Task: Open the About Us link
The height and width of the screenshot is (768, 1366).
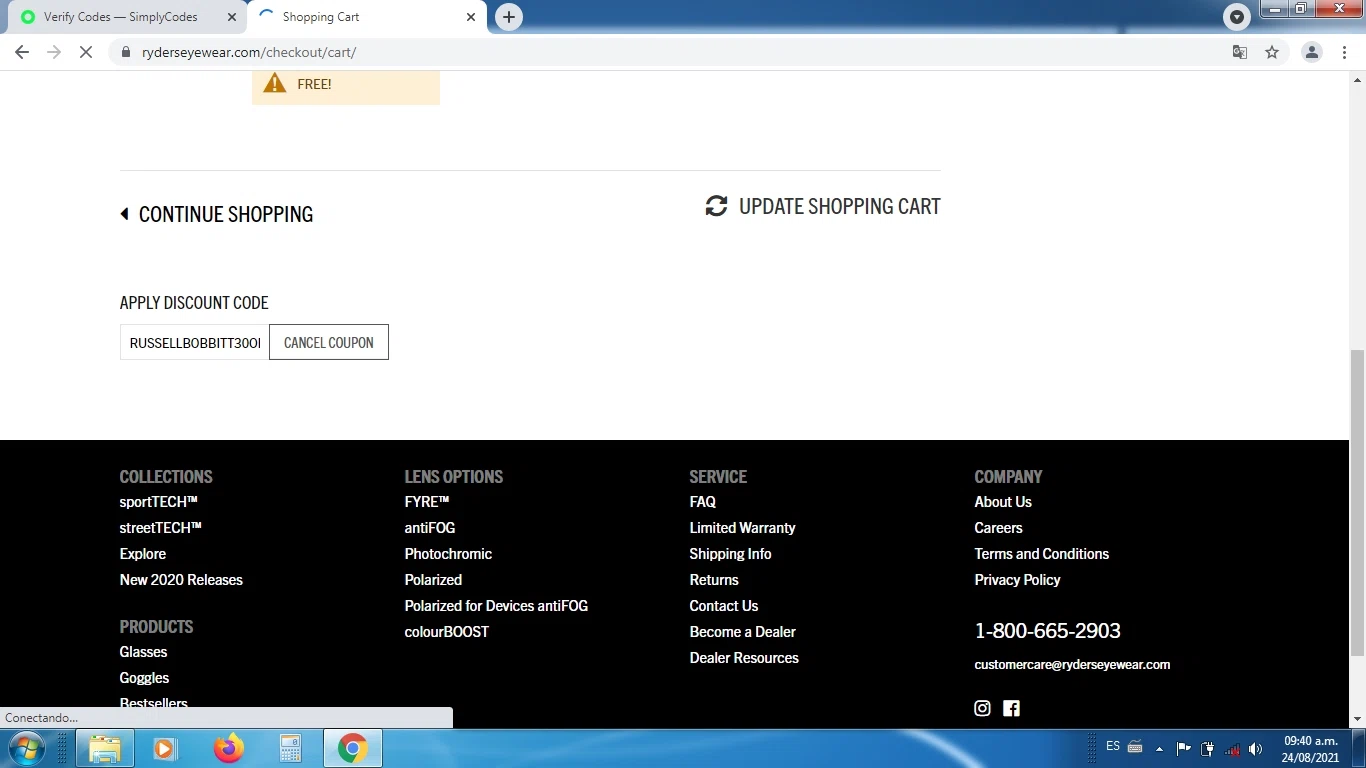Action: pos(1003,502)
